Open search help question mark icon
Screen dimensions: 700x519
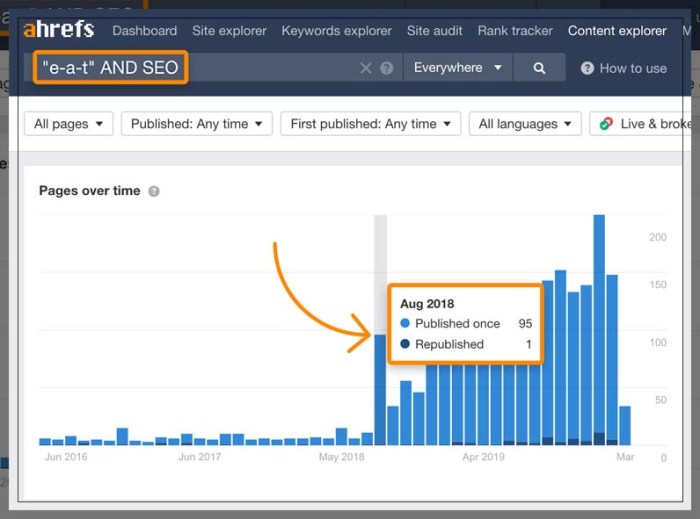click(387, 68)
